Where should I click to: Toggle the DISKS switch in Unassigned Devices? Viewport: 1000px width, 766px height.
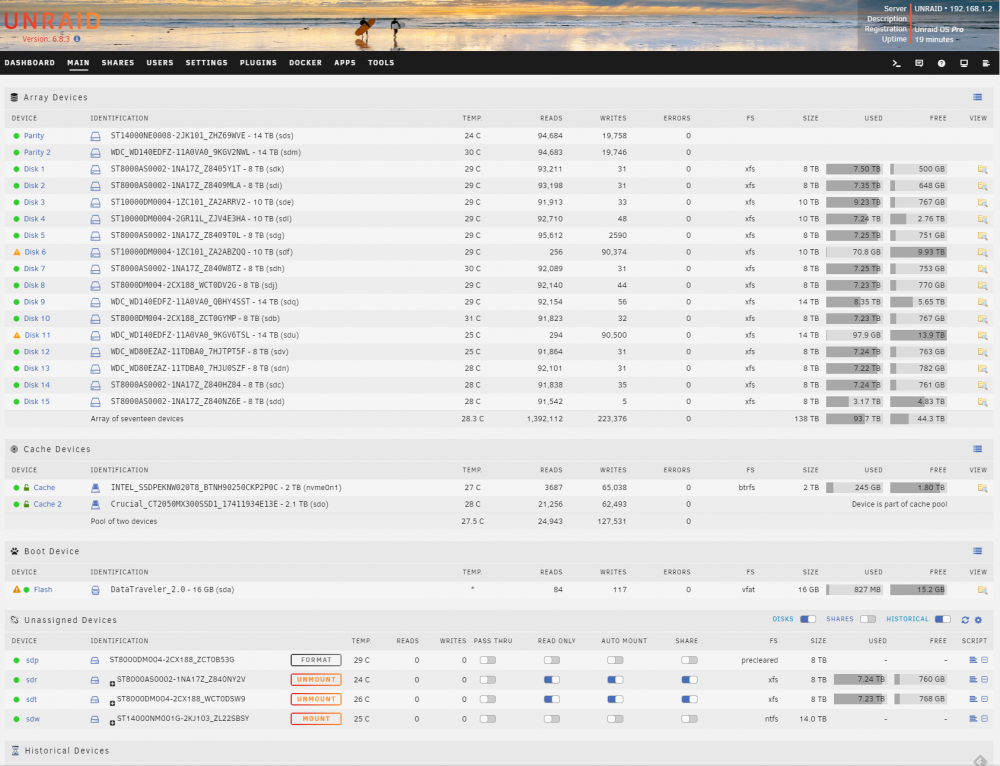pos(808,619)
